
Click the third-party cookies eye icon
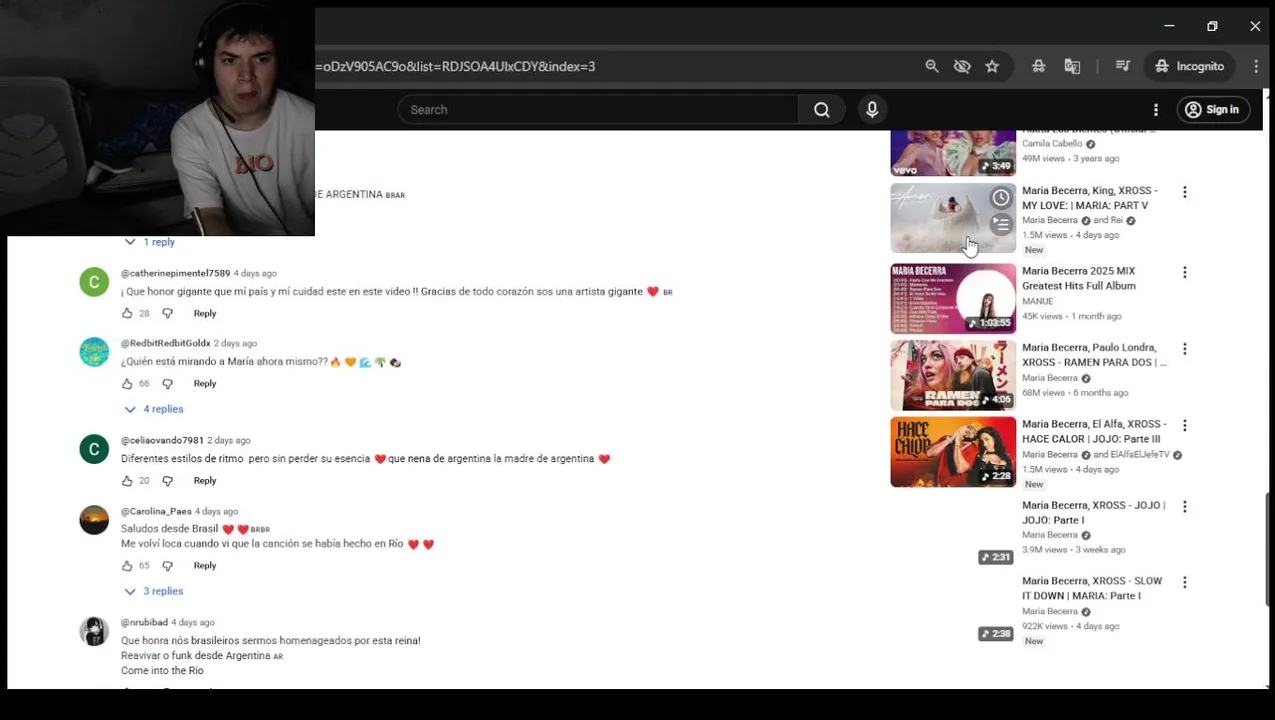962,66
